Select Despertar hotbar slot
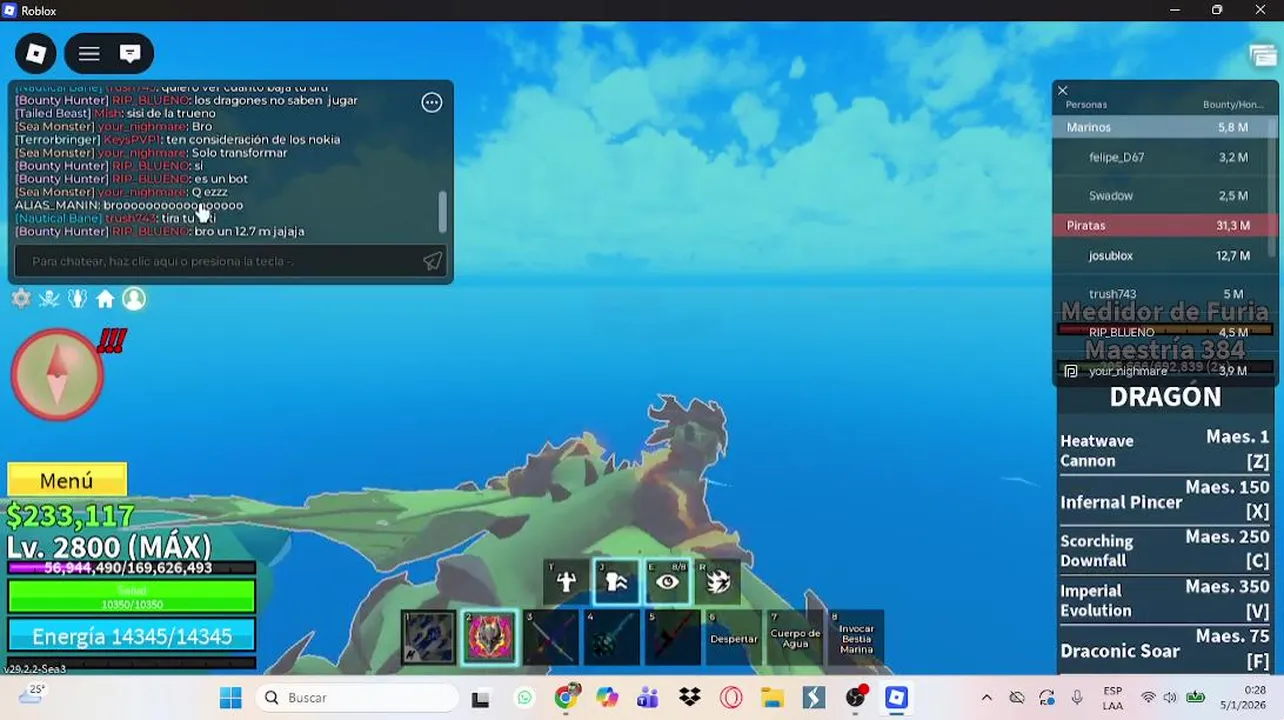This screenshot has width=1284, height=720. tap(734, 637)
